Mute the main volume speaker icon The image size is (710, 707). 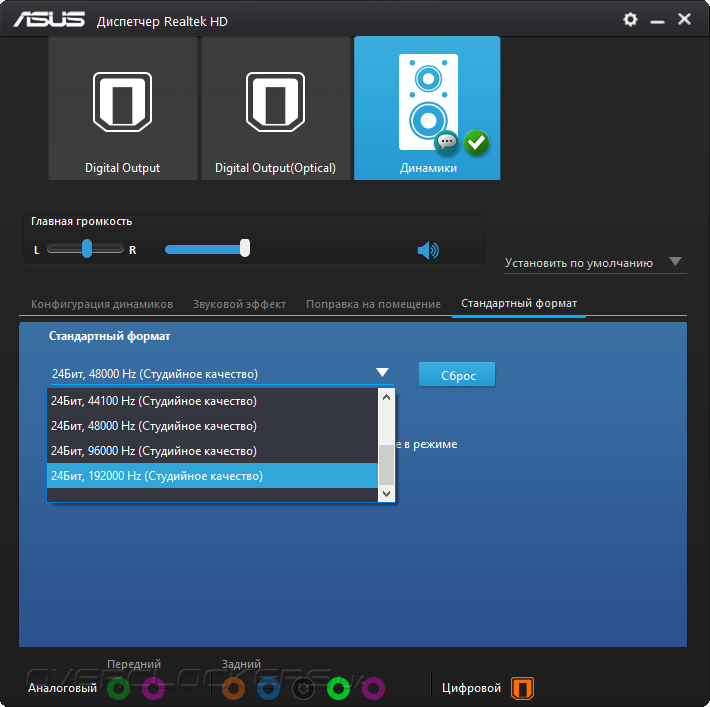[428, 250]
